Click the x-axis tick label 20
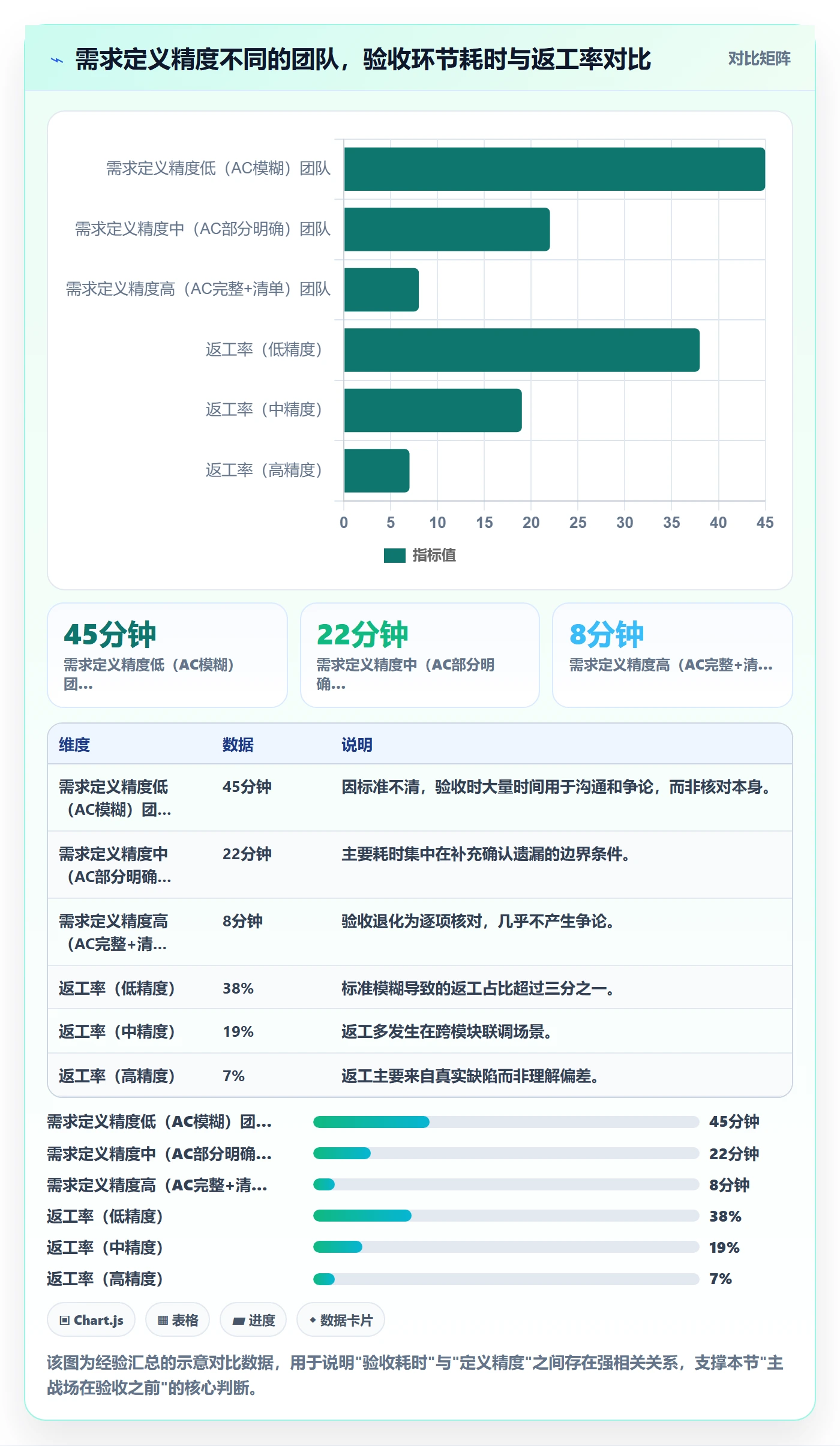840x1446 pixels. tap(531, 523)
